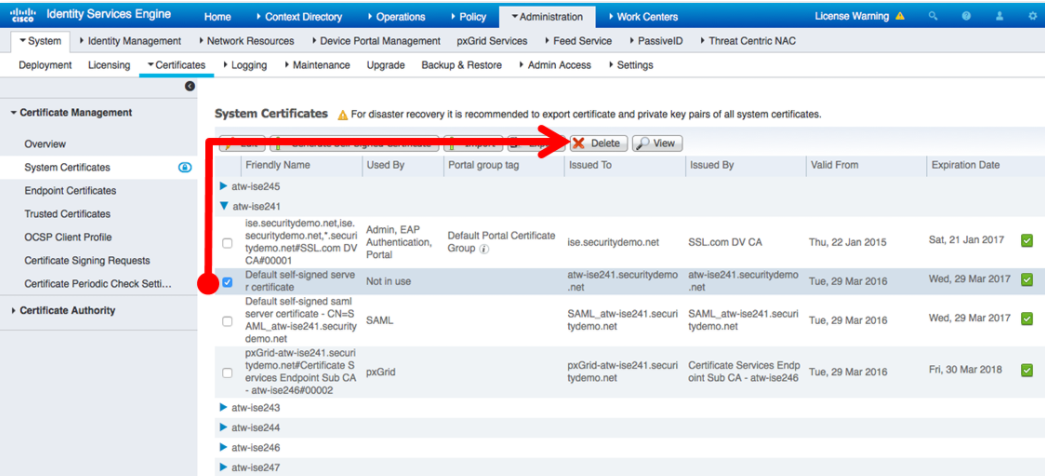The width and height of the screenshot is (1045, 476).
Task: Open the user account icon
Action: [x=999, y=16]
